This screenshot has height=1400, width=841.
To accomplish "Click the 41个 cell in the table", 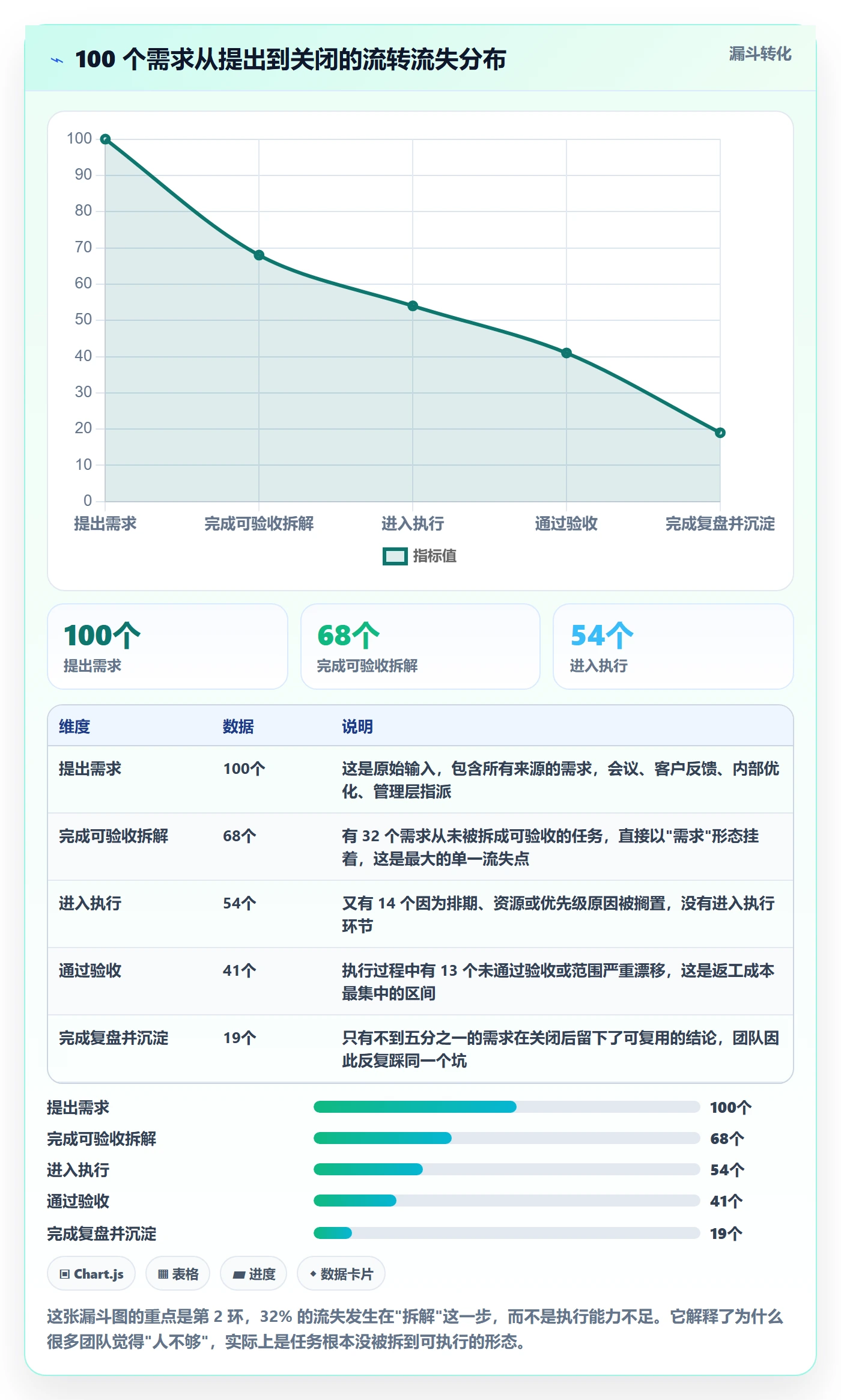I will point(240,970).
